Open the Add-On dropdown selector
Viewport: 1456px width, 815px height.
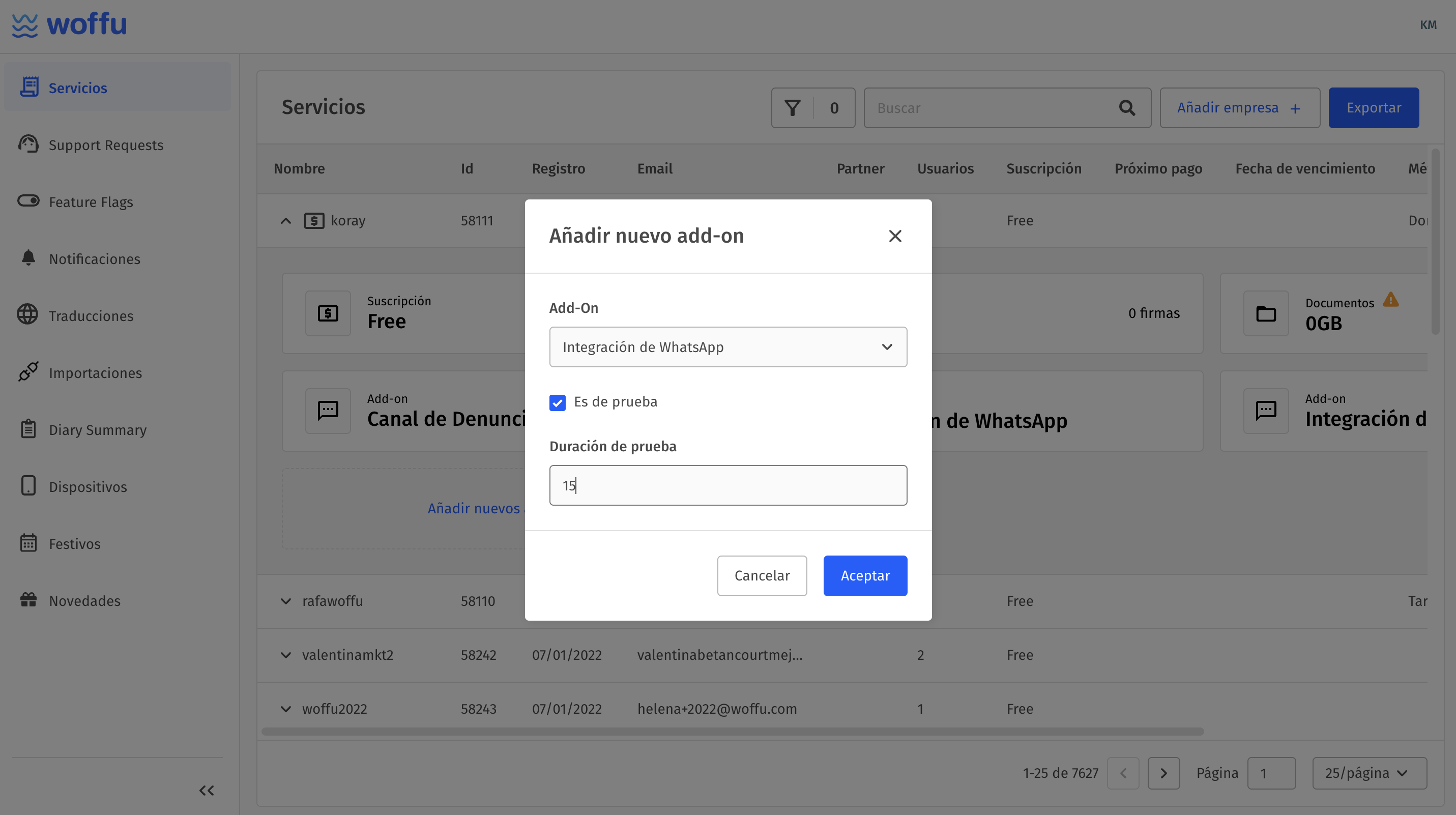coord(728,347)
